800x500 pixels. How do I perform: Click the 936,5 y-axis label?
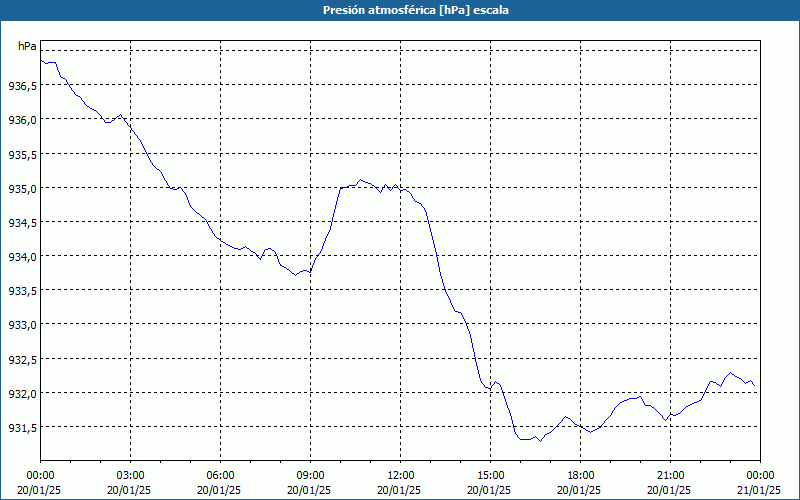point(22,86)
